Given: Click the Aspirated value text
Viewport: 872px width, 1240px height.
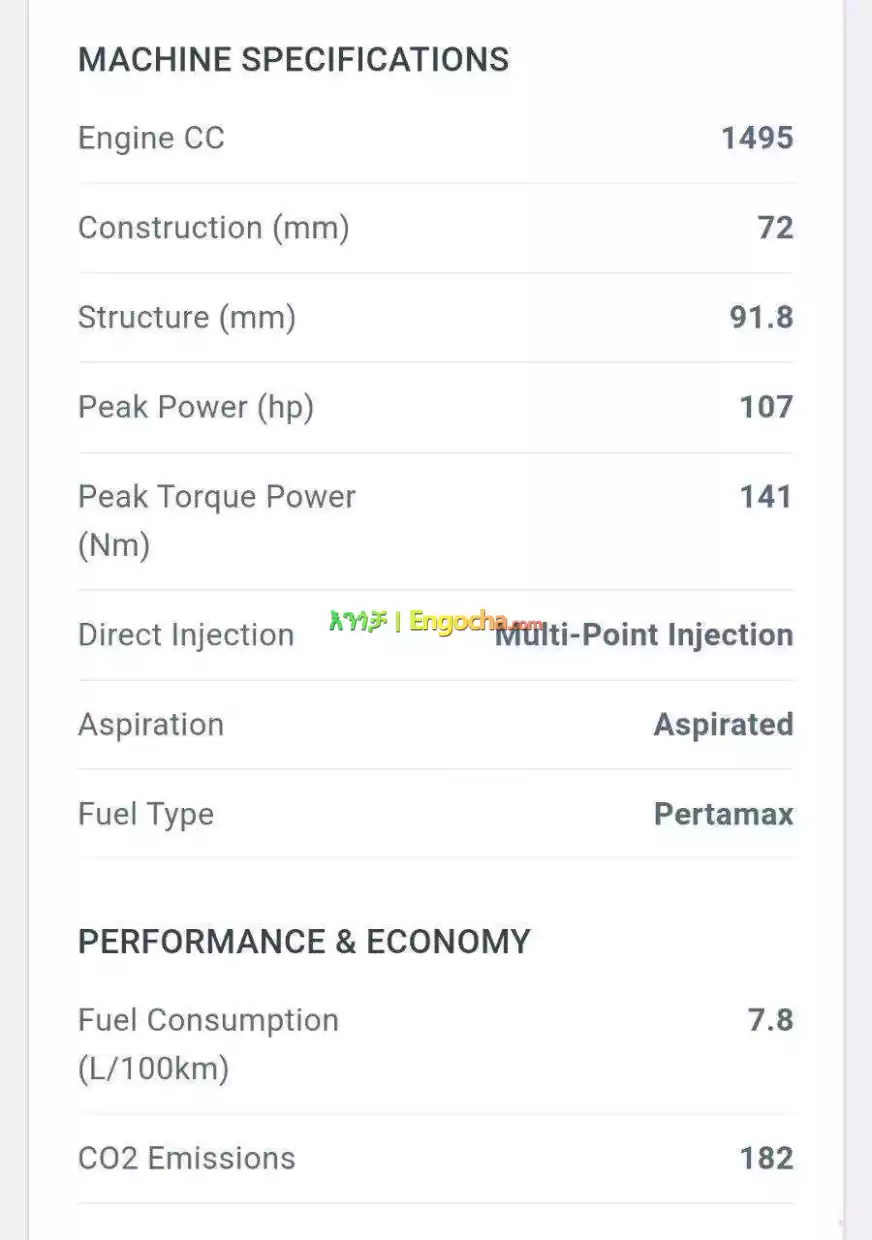Looking at the screenshot, I should (x=723, y=725).
